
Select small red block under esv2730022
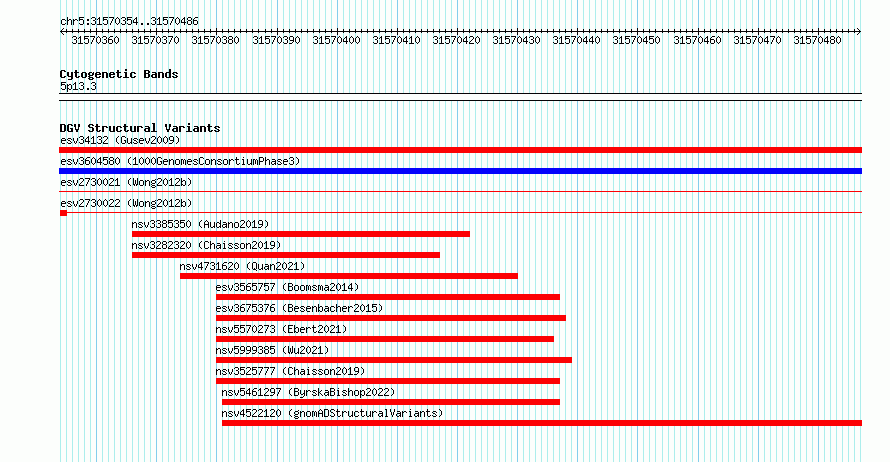64,213
